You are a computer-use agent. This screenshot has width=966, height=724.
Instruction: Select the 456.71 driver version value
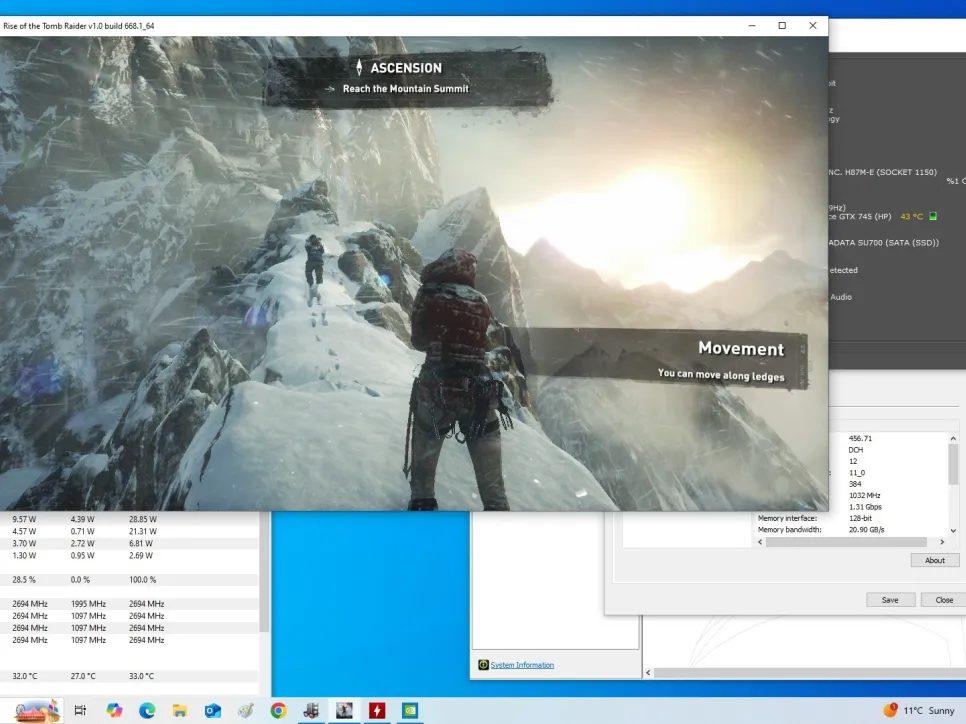click(x=860, y=439)
